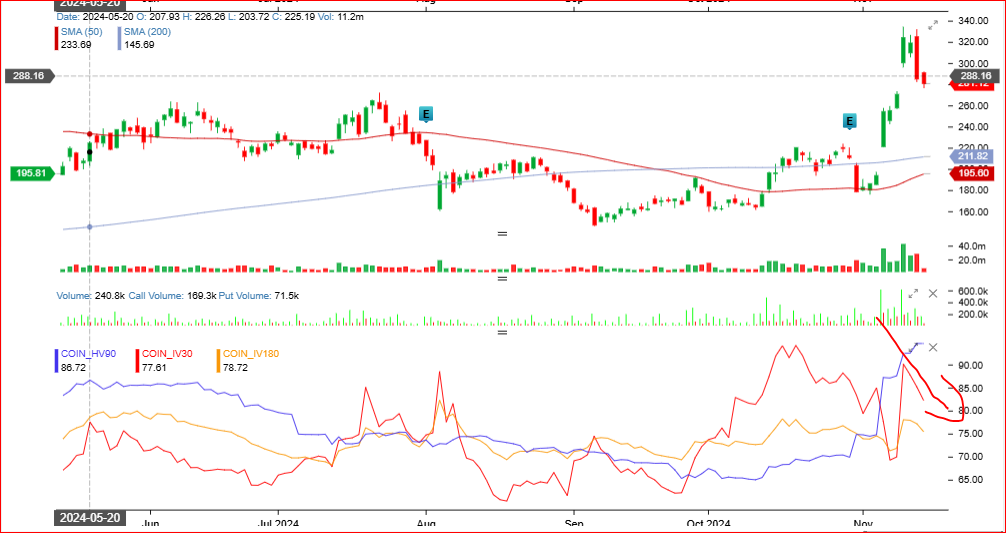The width and height of the screenshot is (1006, 533).
Task: Click the IV180 value 78.72
Action: click(x=235, y=368)
